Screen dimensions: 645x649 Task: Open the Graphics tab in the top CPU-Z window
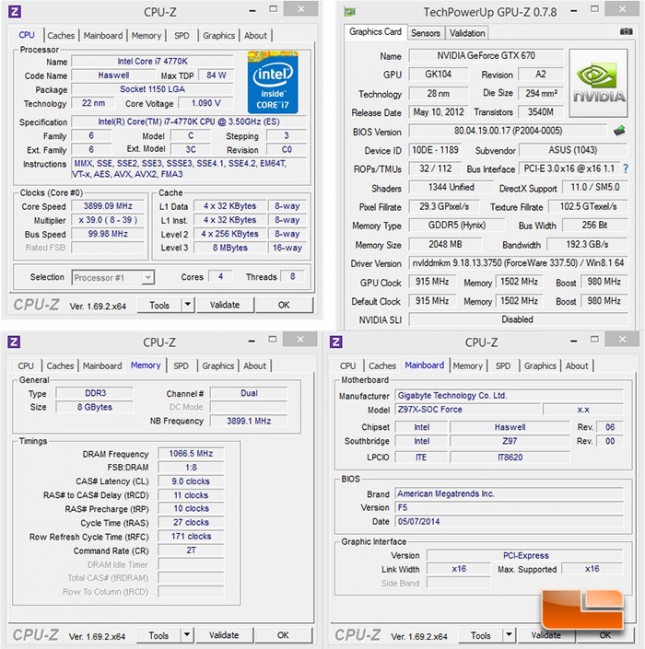coord(219,36)
